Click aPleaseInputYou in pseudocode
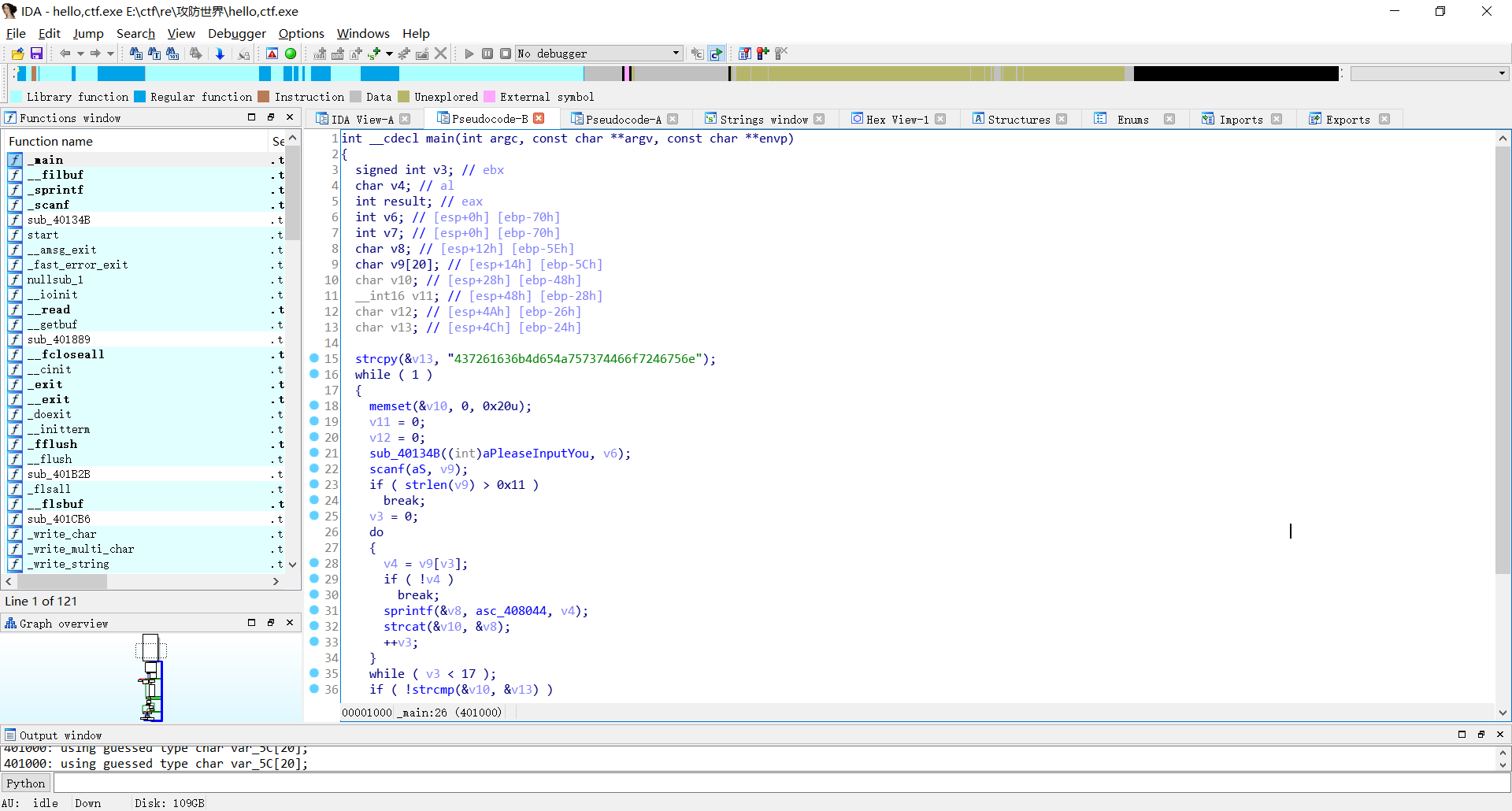This screenshot has width=1512, height=811. [536, 454]
